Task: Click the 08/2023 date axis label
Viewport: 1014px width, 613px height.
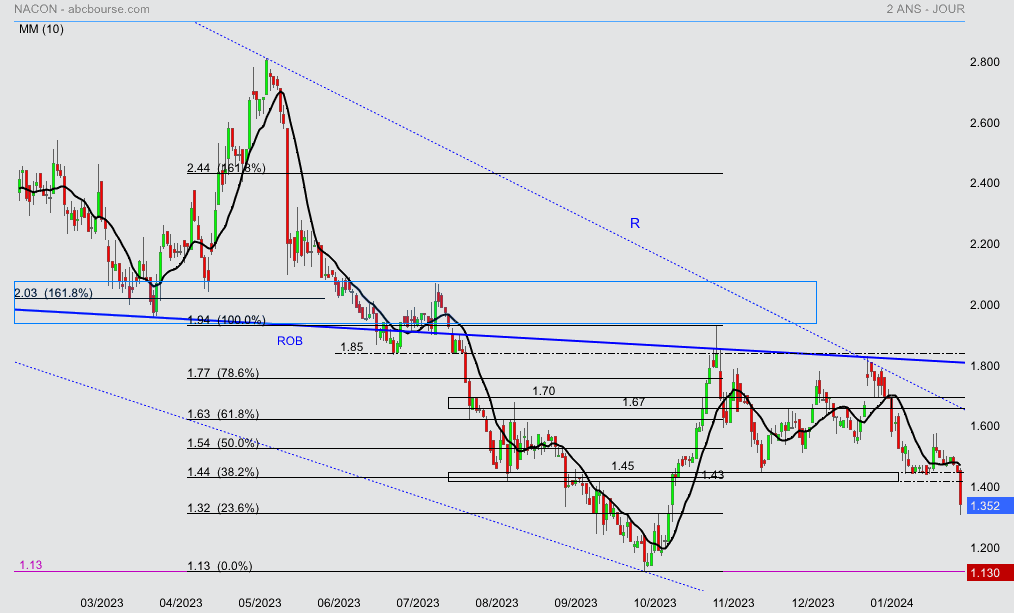Action: point(497,603)
